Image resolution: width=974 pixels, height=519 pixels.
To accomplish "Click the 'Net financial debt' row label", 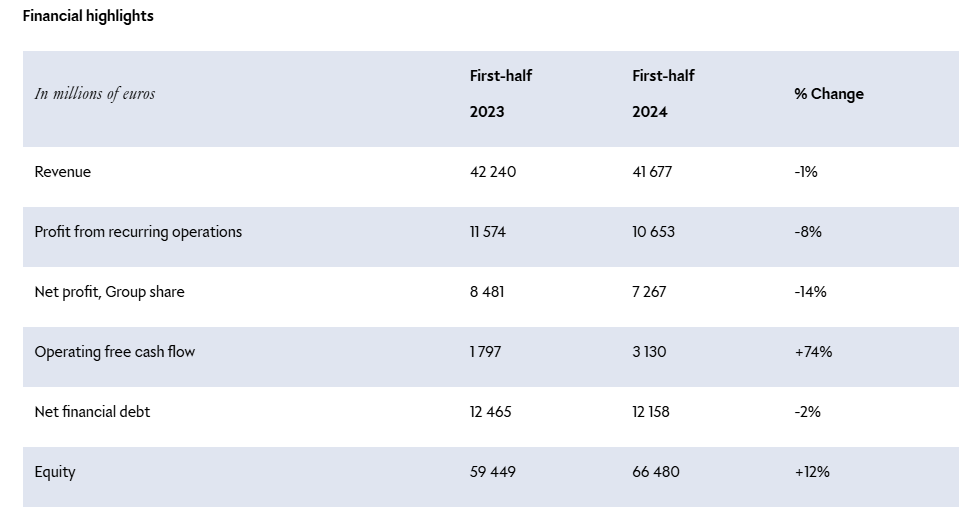I will click(92, 412).
